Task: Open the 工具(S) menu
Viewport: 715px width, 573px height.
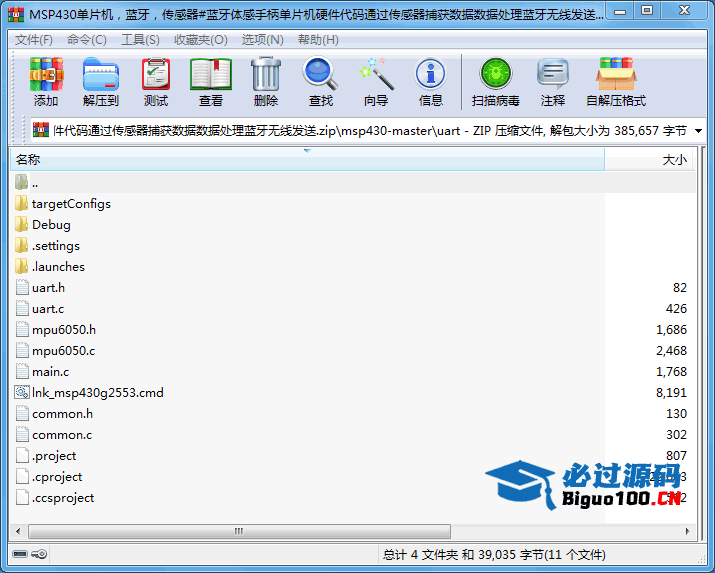Action: (x=140, y=40)
